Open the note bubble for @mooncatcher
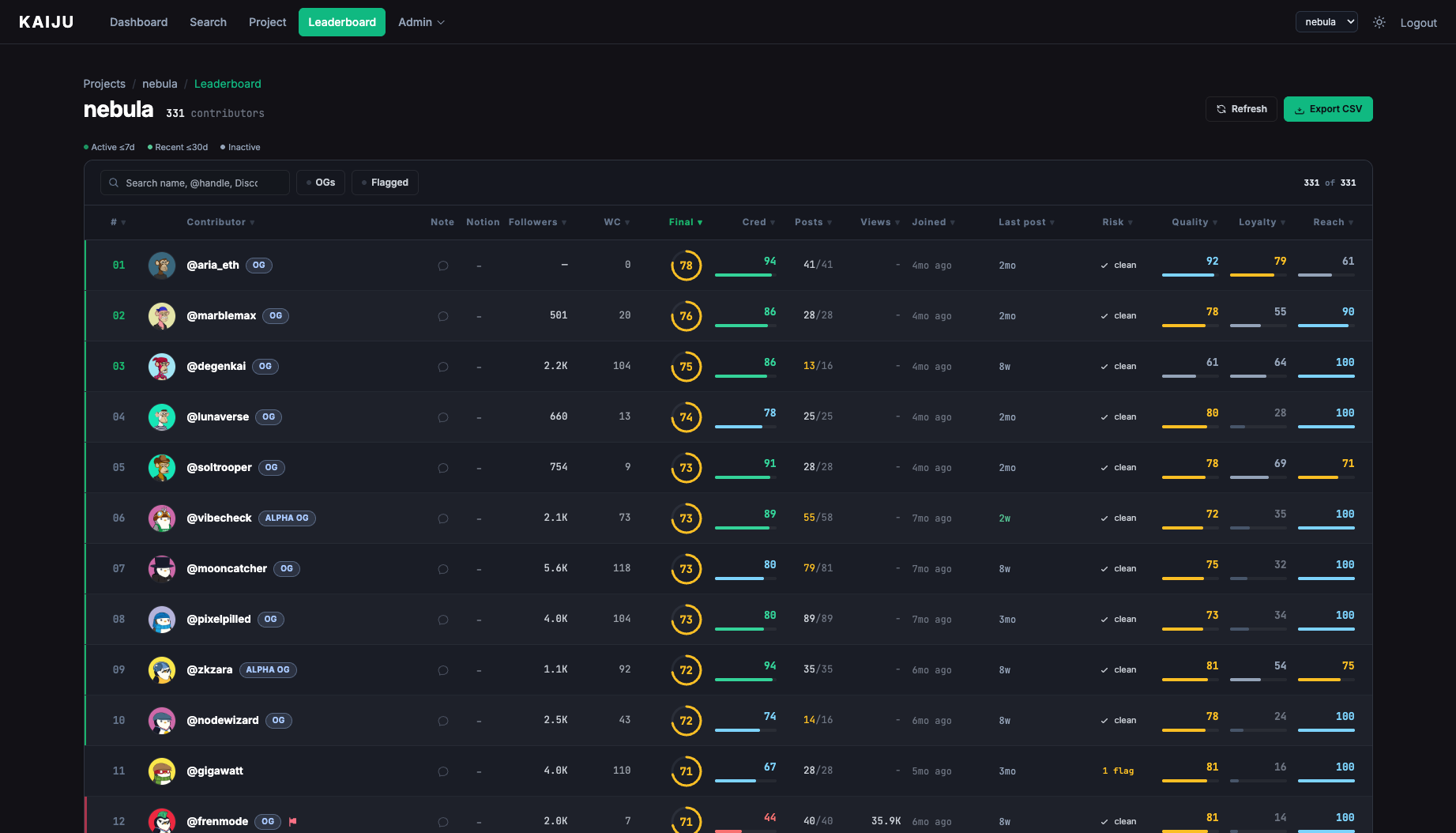The image size is (1456, 833). tap(443, 569)
